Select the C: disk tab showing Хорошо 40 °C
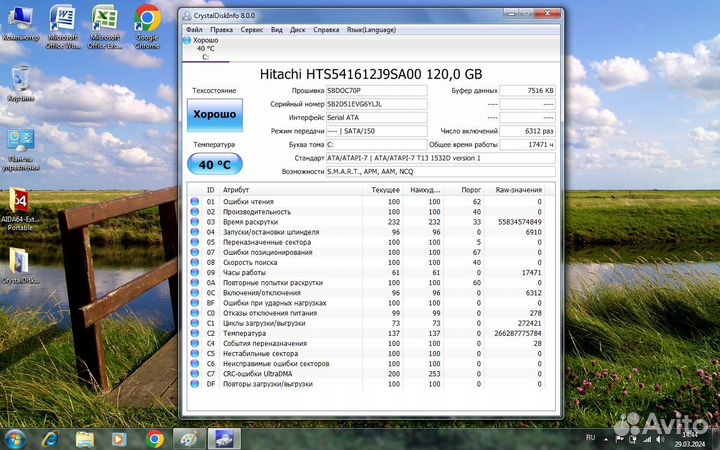 pyautogui.click(x=206, y=48)
